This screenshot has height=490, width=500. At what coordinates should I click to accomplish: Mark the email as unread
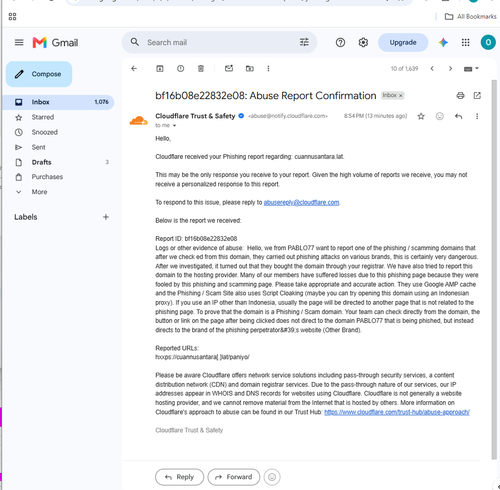(229, 68)
